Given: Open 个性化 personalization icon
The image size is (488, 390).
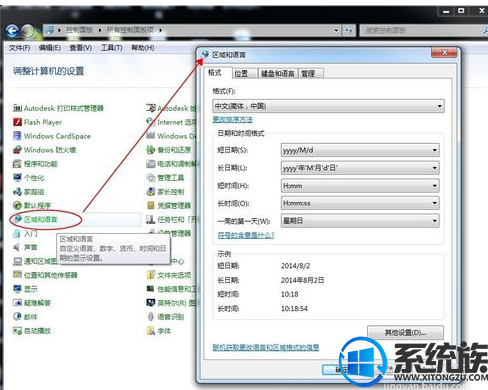Looking at the screenshot, I should pyautogui.click(x=17, y=178).
